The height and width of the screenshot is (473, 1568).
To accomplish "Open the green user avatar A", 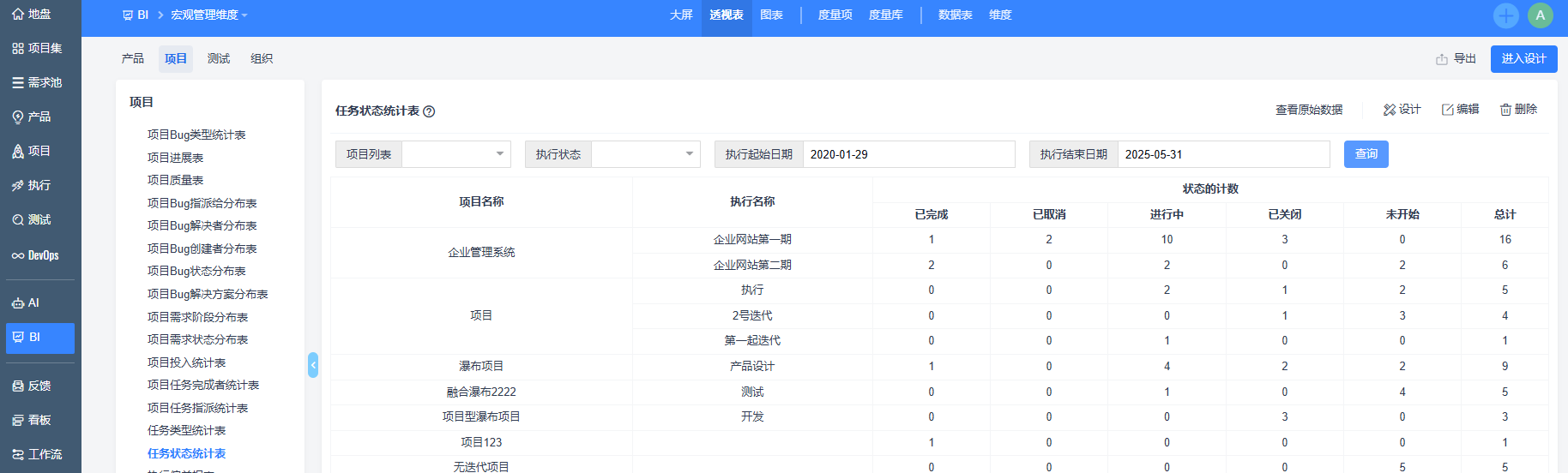I will pos(1540,15).
